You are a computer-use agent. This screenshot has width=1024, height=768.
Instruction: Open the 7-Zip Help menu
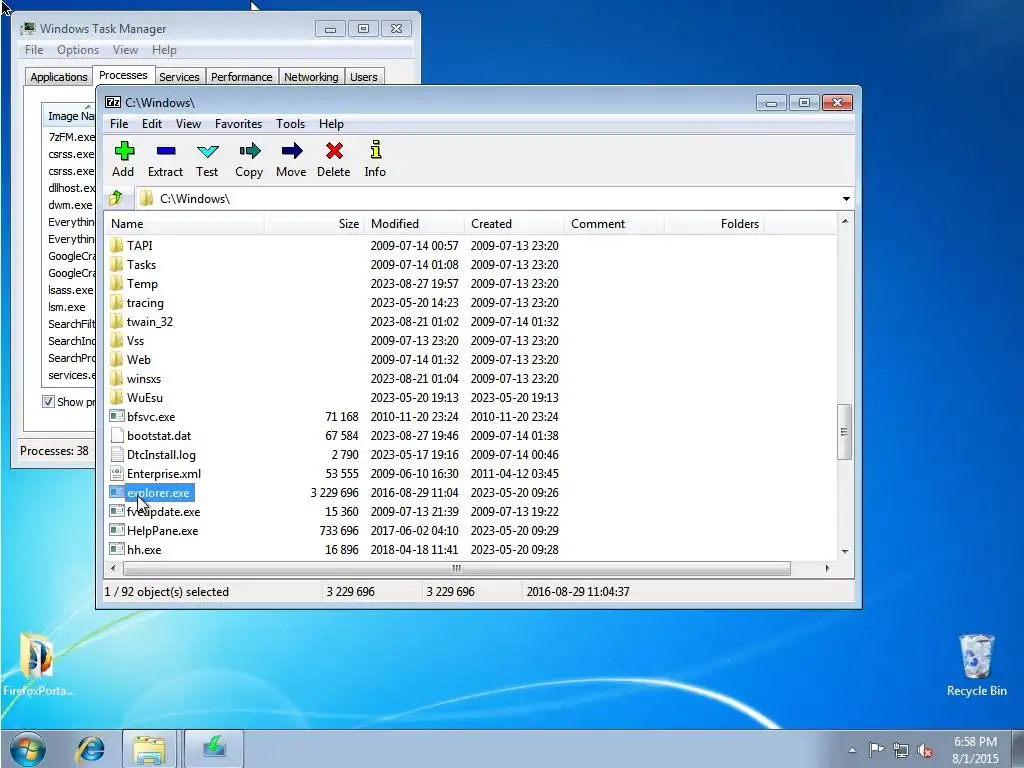click(331, 123)
